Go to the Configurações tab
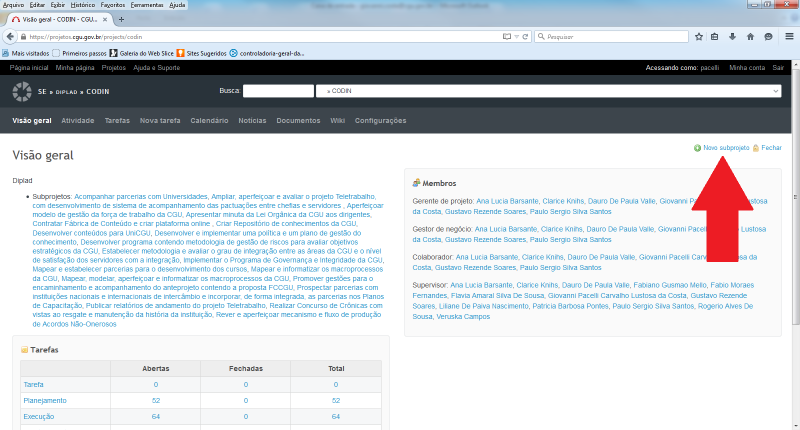Image resolution: width=800 pixels, height=430 pixels. (380, 120)
